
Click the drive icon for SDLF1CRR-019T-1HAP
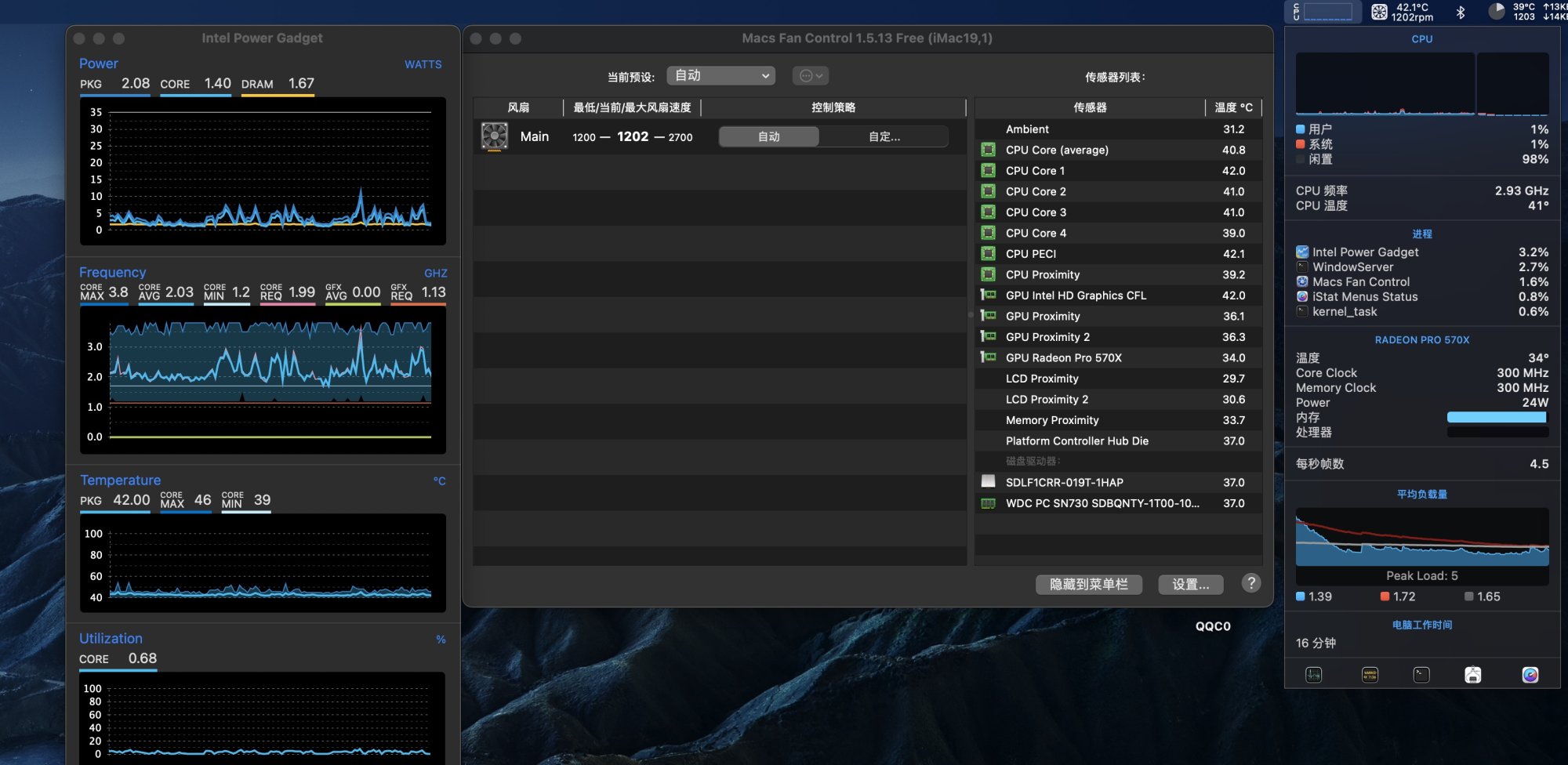989,481
